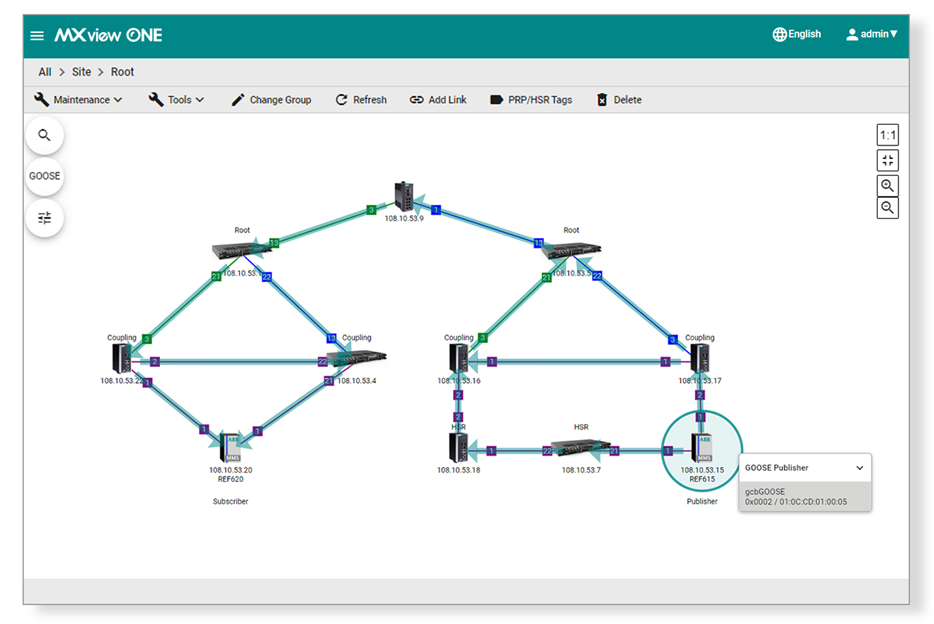
Task: Click Change Group in the toolbar
Action: 271,100
